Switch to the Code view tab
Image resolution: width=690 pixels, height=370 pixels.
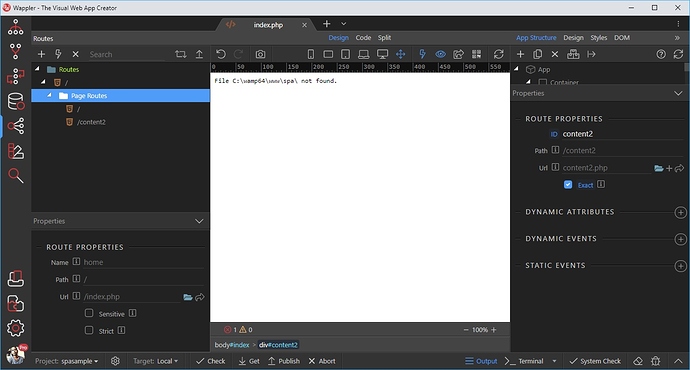[x=363, y=38]
